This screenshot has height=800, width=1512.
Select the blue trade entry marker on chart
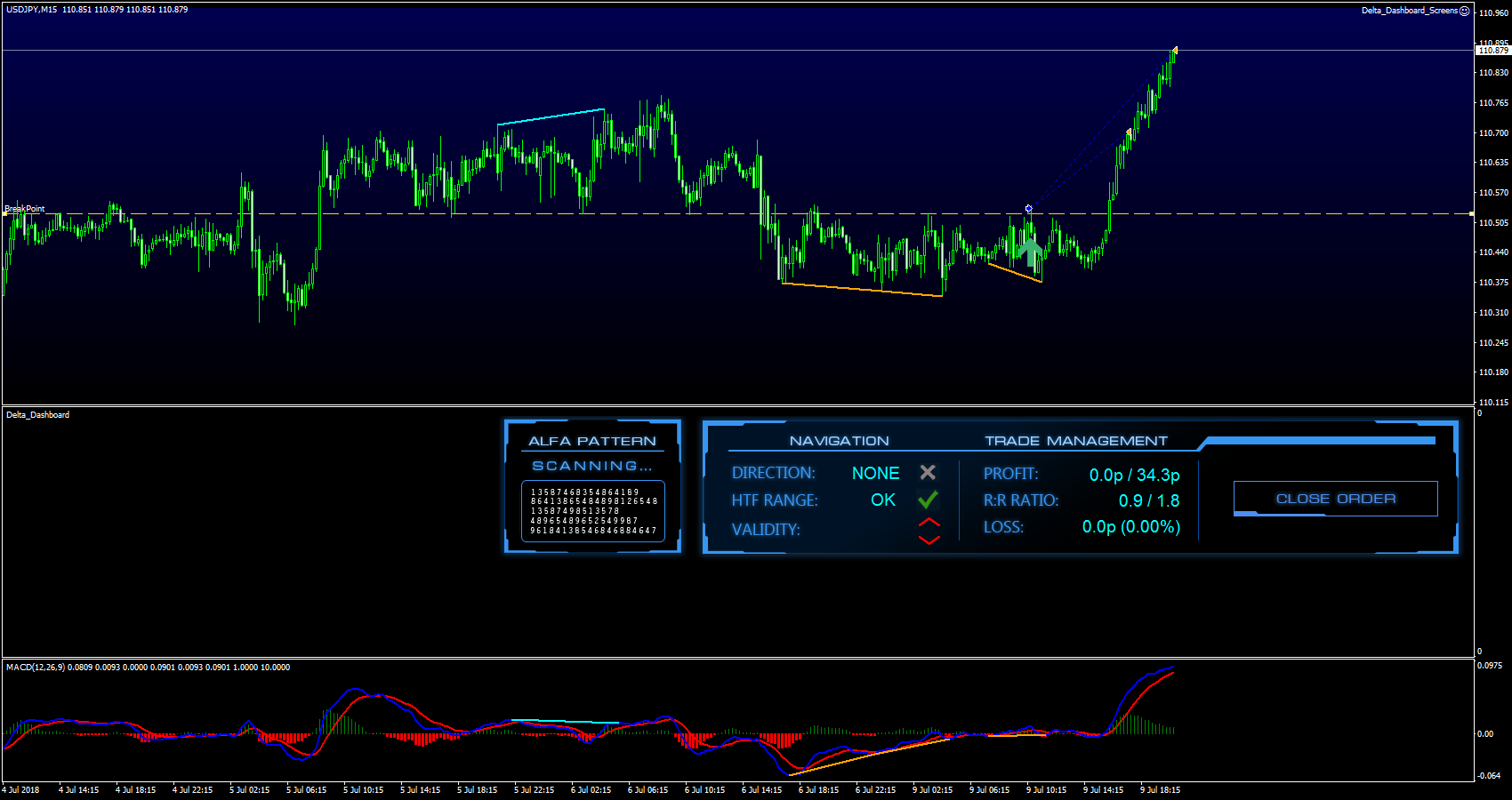1028,209
